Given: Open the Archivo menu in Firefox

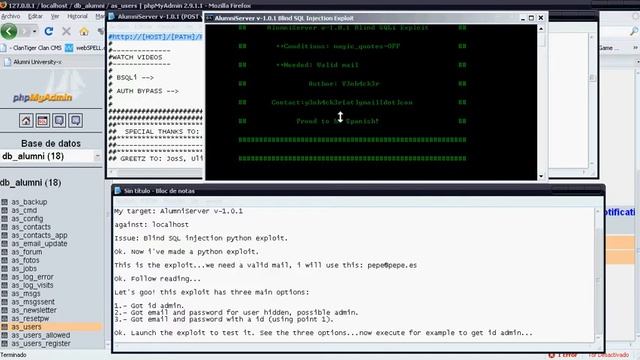Looking at the screenshot, I should click(x=11, y=16).
